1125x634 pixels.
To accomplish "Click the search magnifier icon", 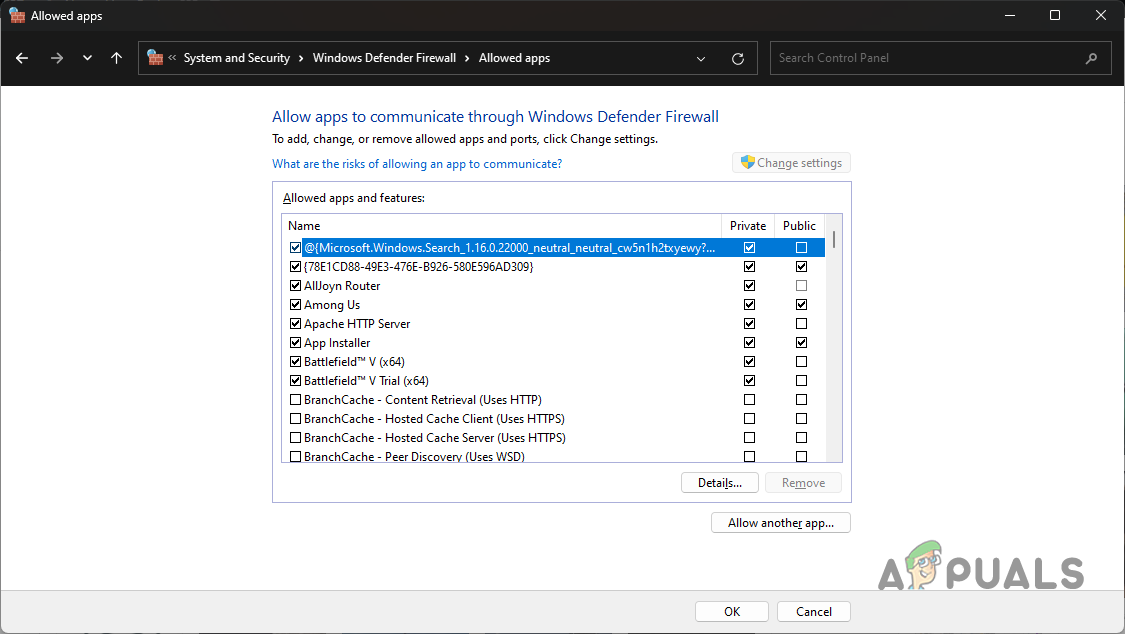I will pos(1091,58).
